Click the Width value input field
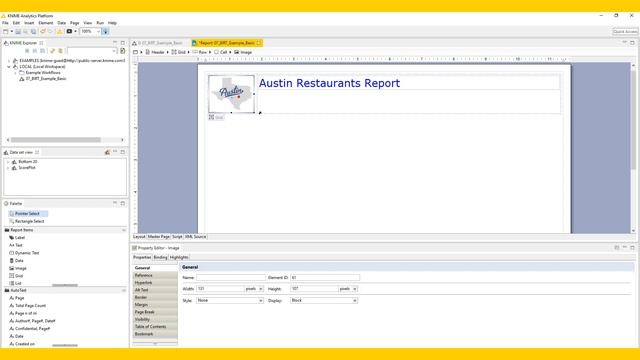 tap(220, 289)
